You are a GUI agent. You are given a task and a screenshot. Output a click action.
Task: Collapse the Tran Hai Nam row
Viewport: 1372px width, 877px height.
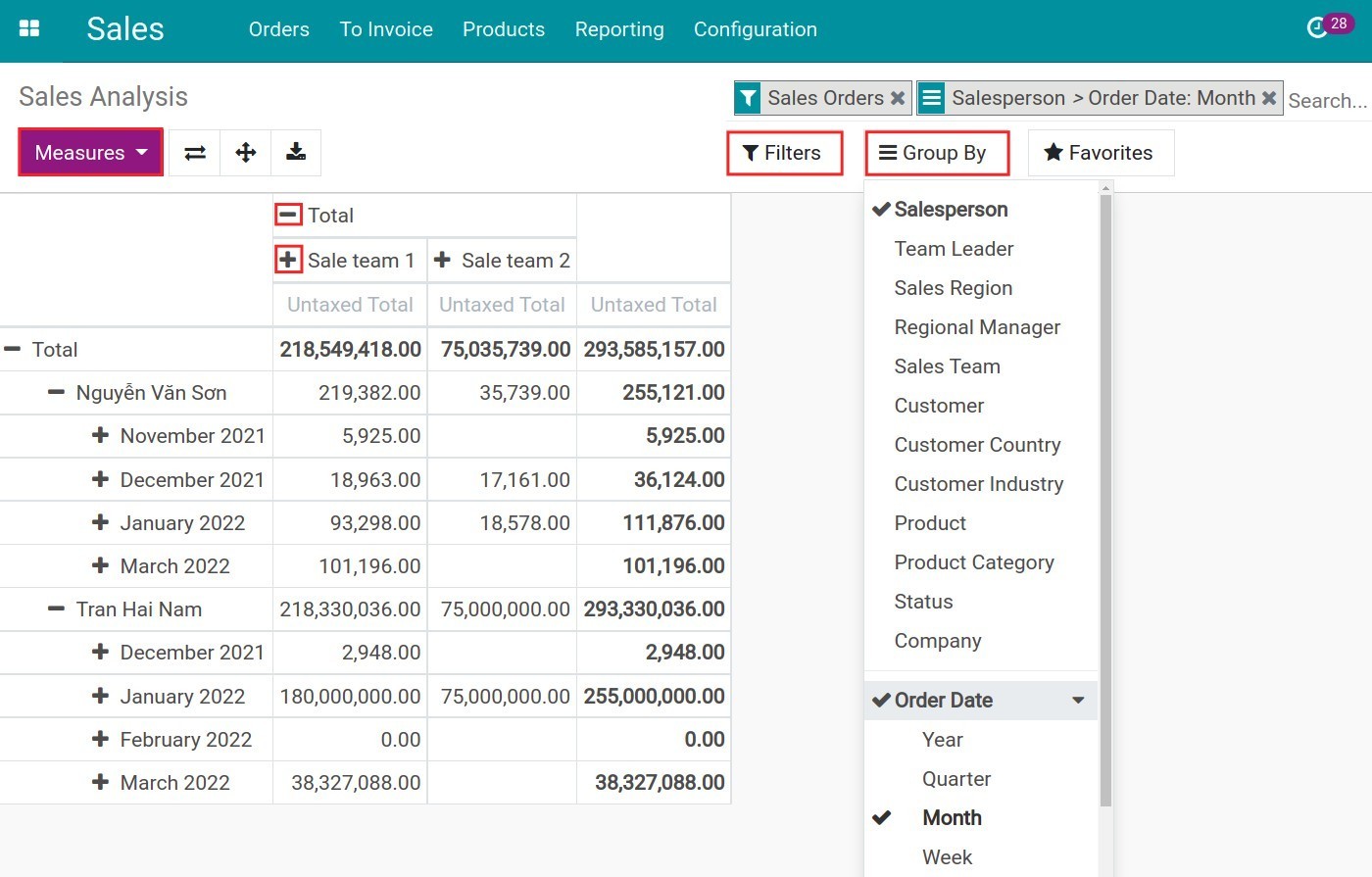click(56, 609)
